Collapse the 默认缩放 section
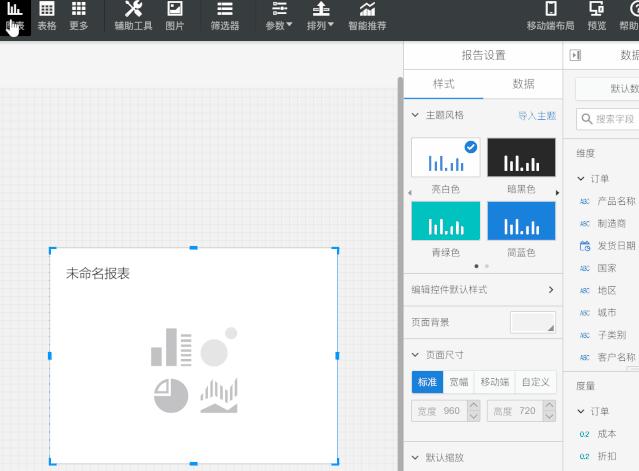 415,458
